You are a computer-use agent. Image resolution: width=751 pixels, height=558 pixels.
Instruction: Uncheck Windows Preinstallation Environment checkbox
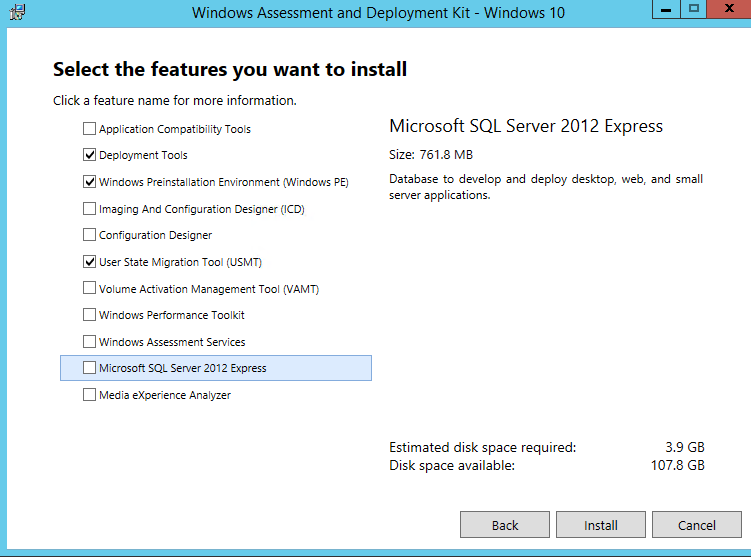tap(89, 182)
